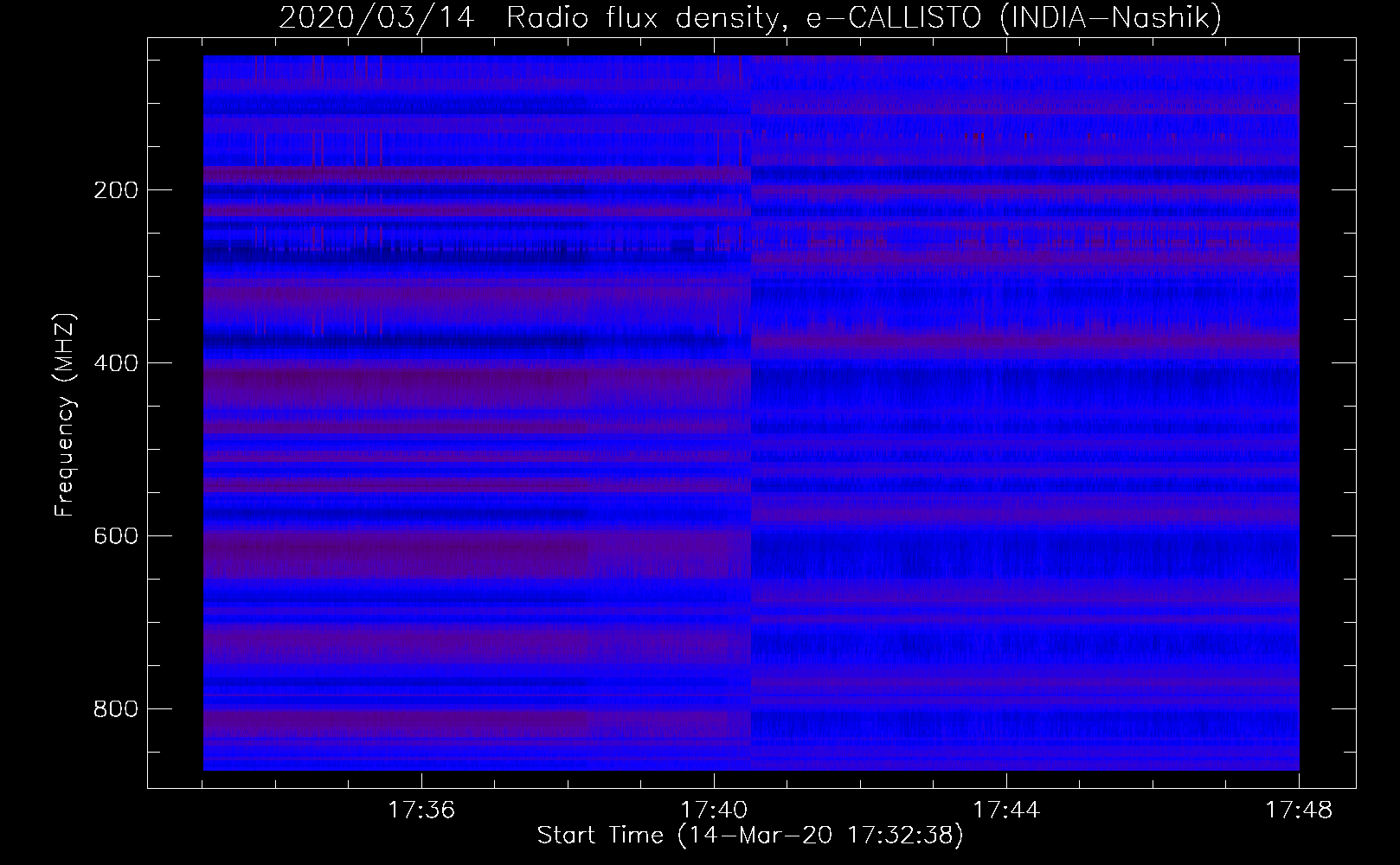
Task: Click the 17:44 time tick label
Action: click(1006, 811)
